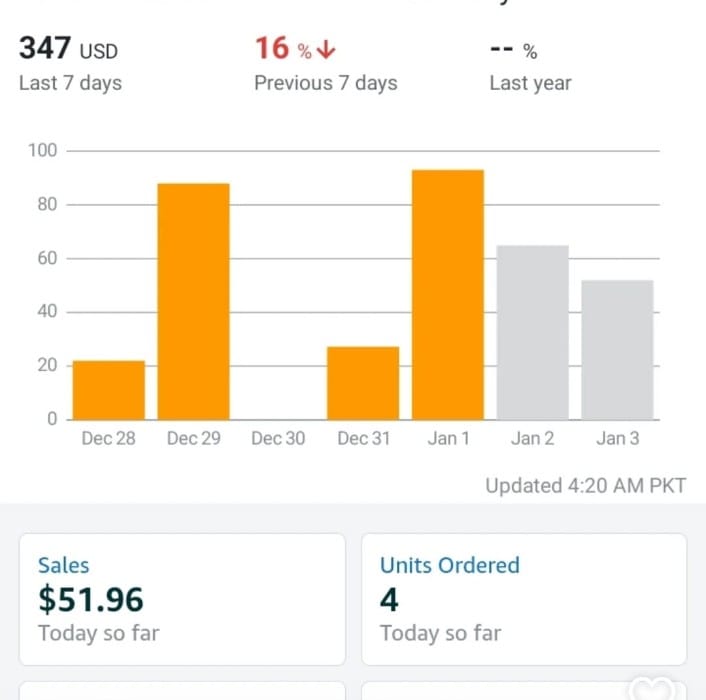
Task: Tap the tall orange Dec 29 bar
Action: [x=193, y=300]
